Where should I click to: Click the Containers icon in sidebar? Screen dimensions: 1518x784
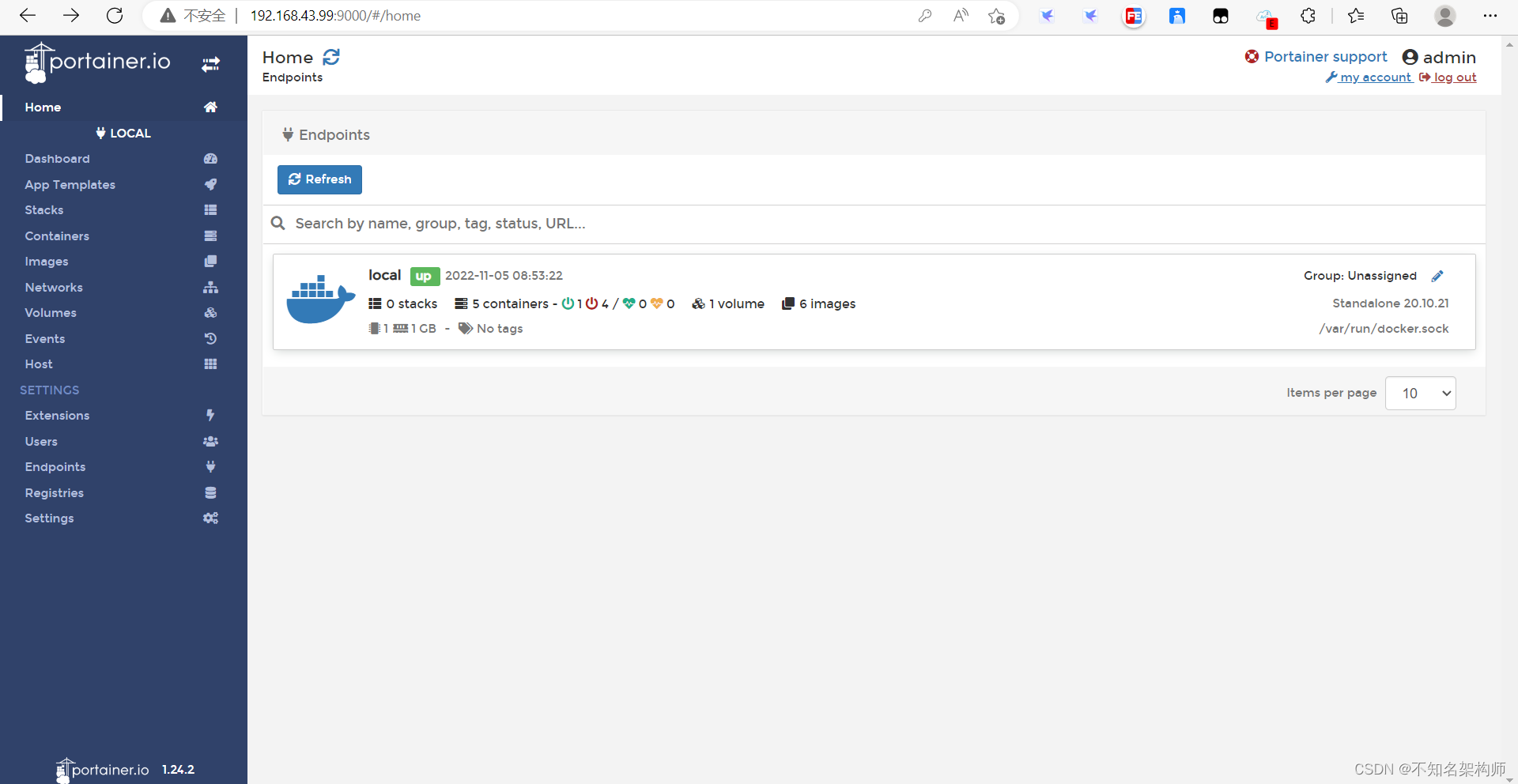(x=210, y=236)
